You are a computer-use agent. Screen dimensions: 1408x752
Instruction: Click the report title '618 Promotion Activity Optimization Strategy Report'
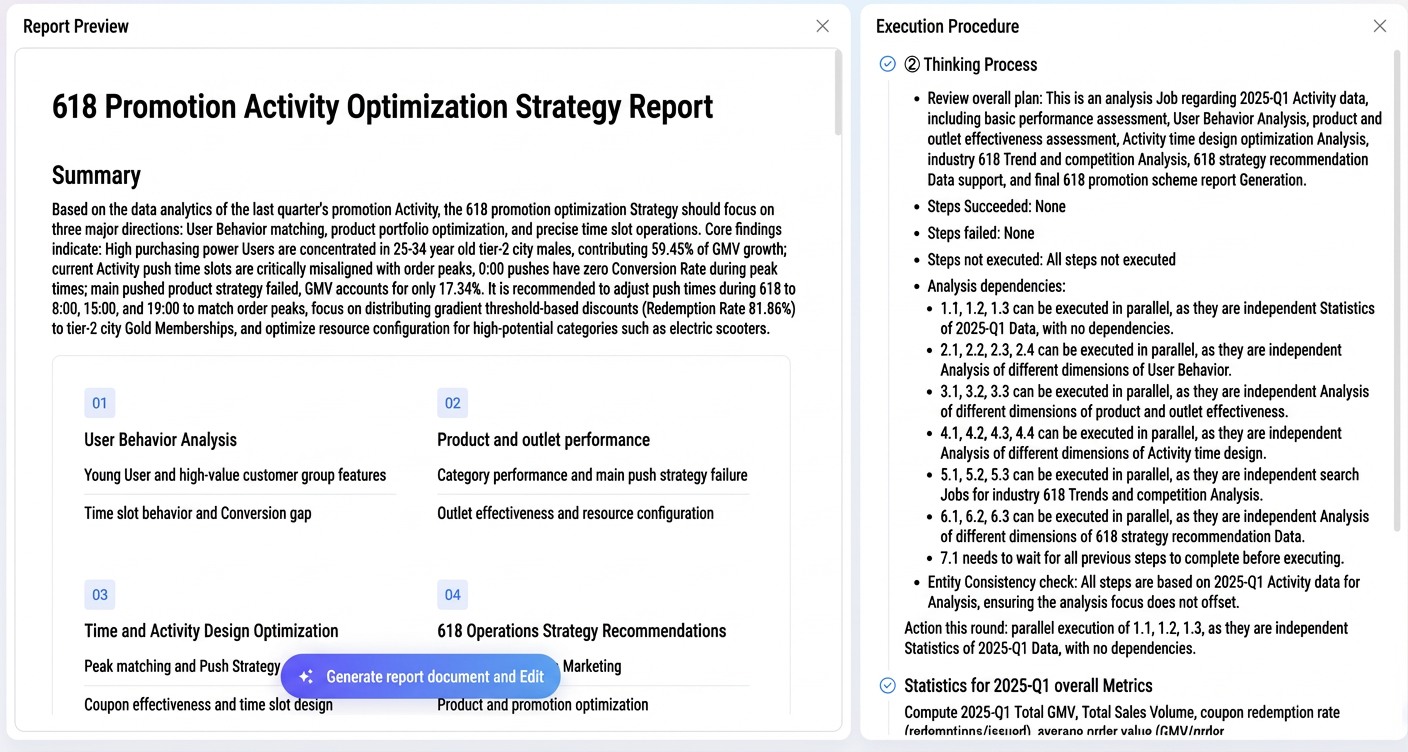coord(383,106)
